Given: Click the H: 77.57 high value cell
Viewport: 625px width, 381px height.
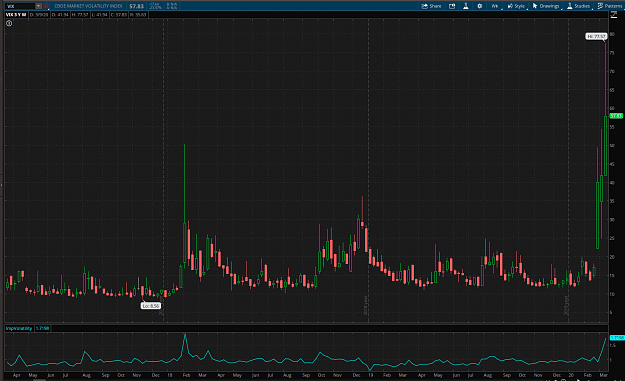Looking at the screenshot, I should 80,15.
